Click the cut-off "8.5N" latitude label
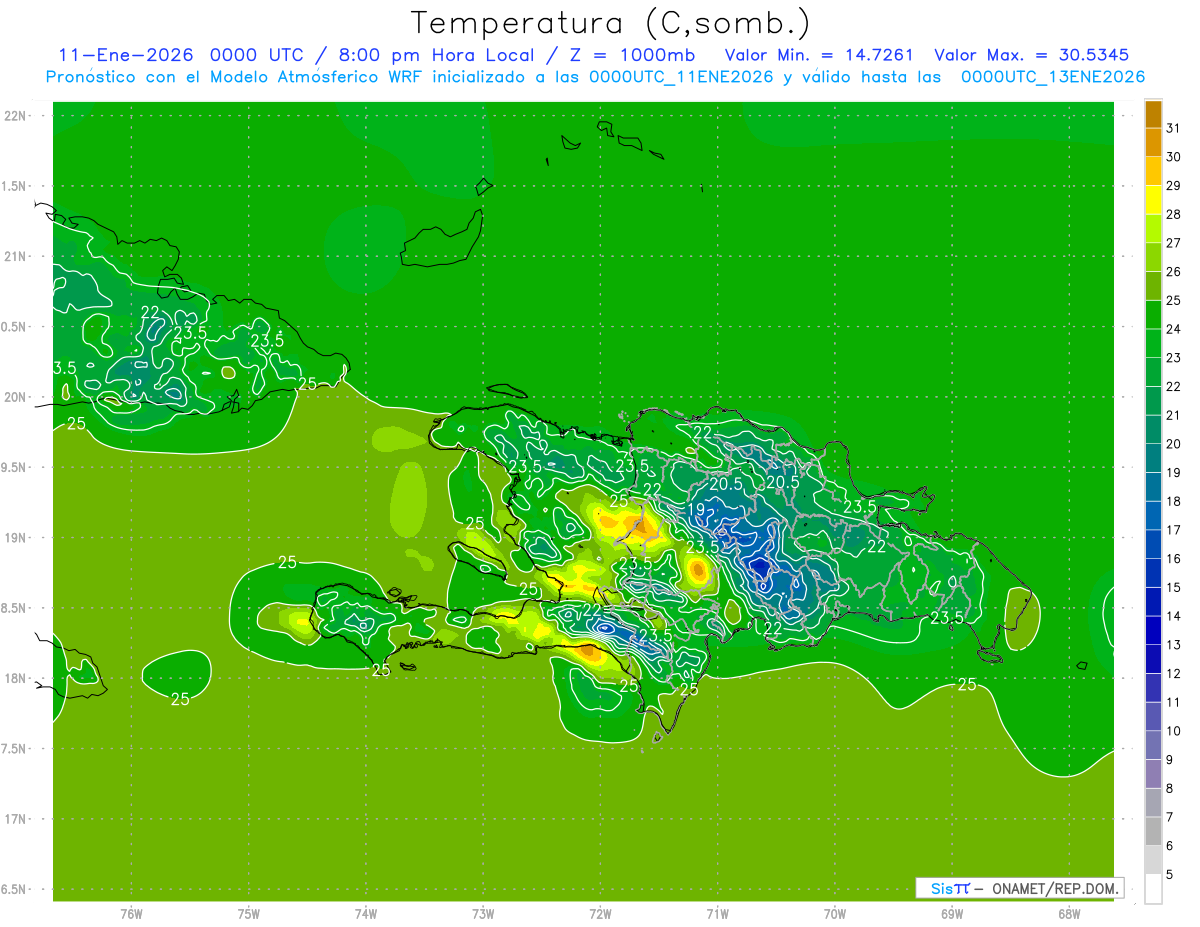Screen dimensions: 1200x927 tap(15, 608)
